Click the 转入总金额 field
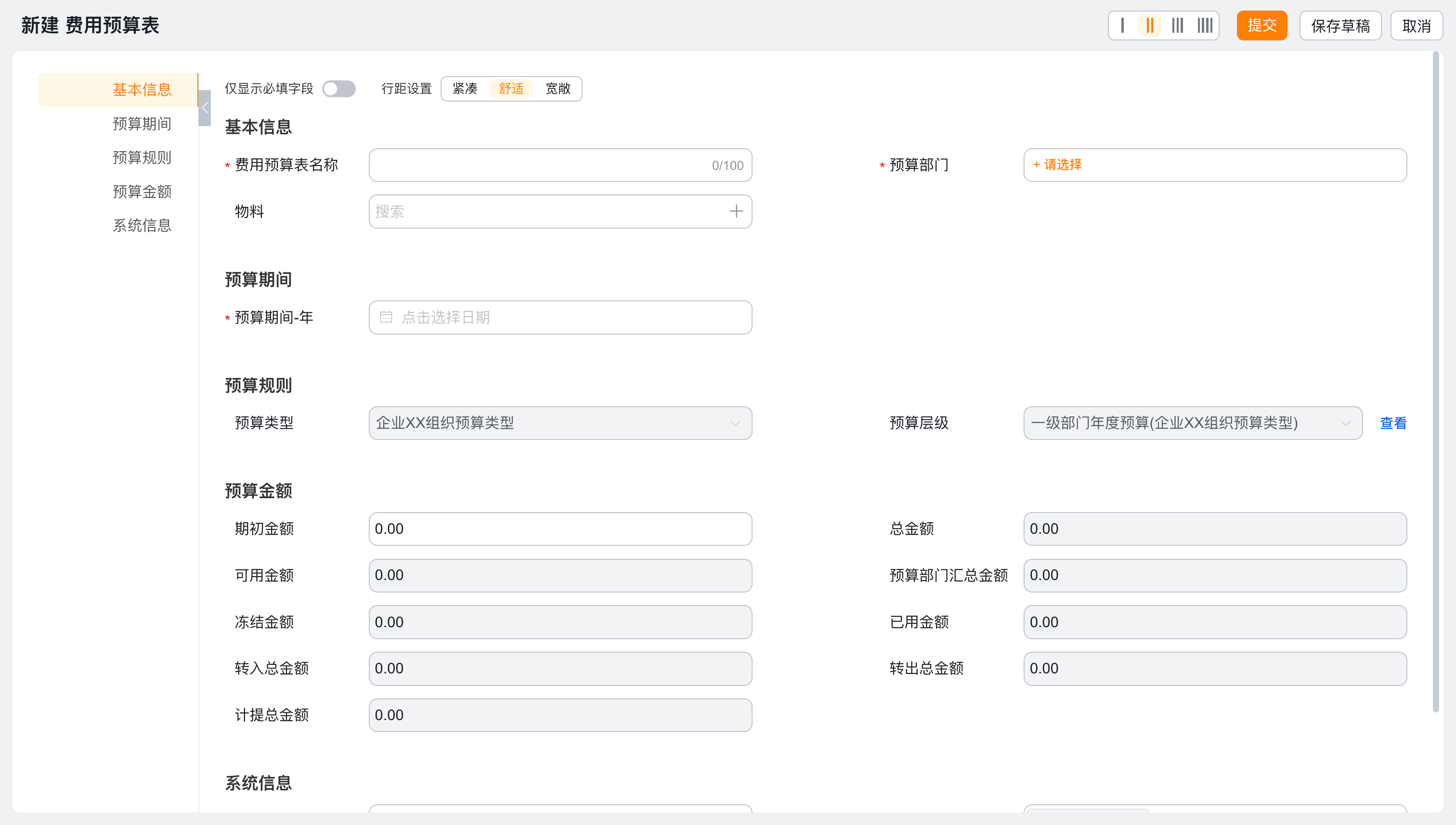The height and width of the screenshot is (825, 1456). (x=560, y=669)
